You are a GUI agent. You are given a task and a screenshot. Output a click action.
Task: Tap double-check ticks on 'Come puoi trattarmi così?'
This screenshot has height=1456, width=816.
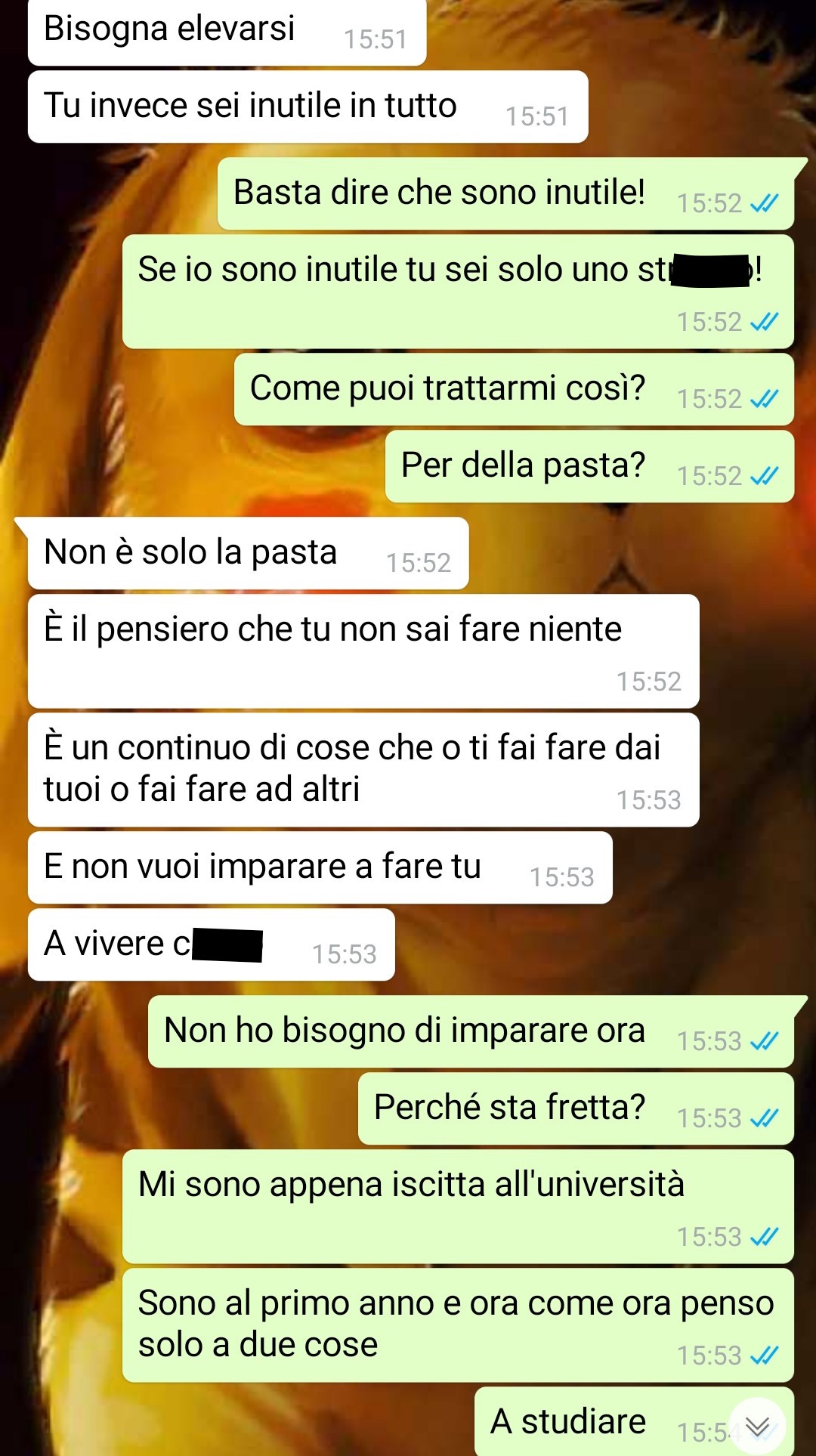point(764,399)
